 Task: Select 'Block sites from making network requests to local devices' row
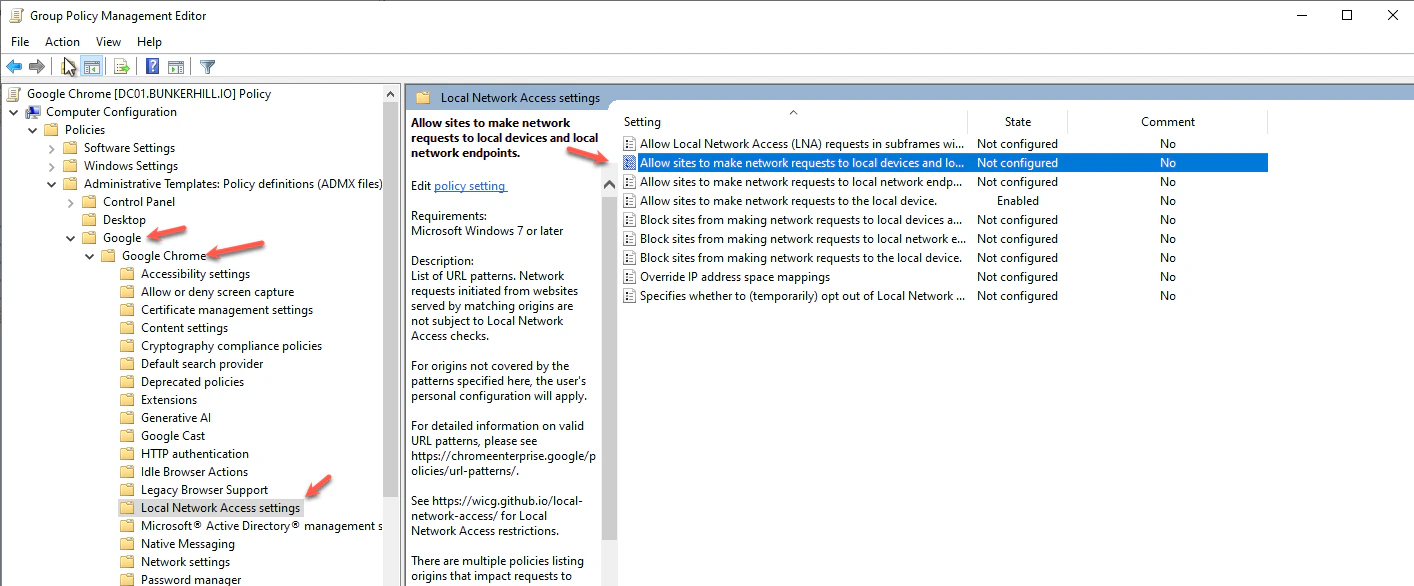[x=943, y=220]
